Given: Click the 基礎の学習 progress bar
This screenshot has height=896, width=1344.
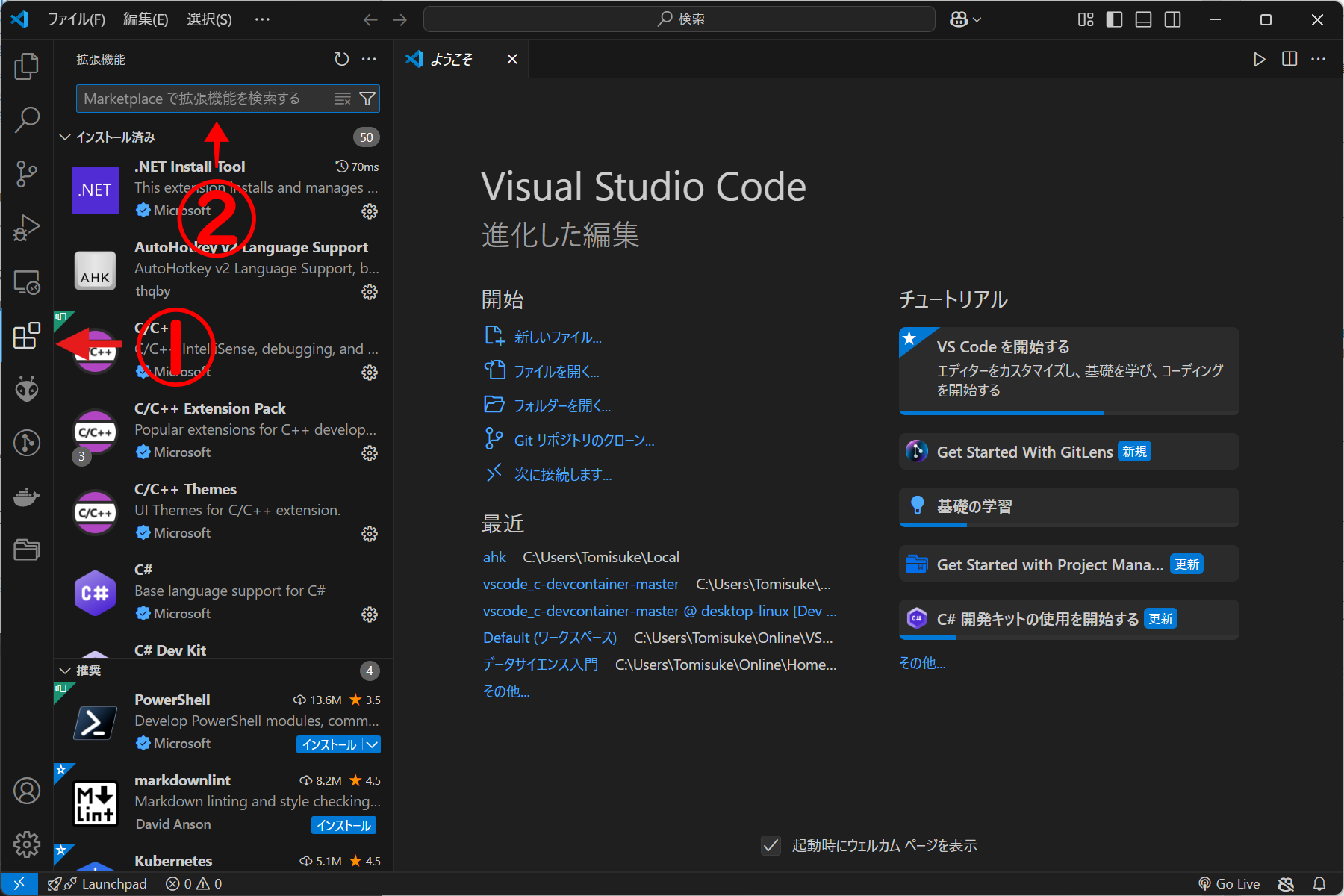Looking at the screenshot, I should (932, 524).
